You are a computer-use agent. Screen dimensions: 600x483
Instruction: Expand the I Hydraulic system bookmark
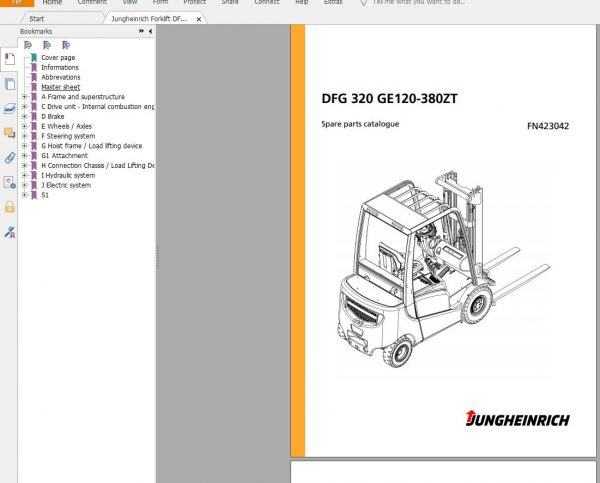(x=24, y=175)
